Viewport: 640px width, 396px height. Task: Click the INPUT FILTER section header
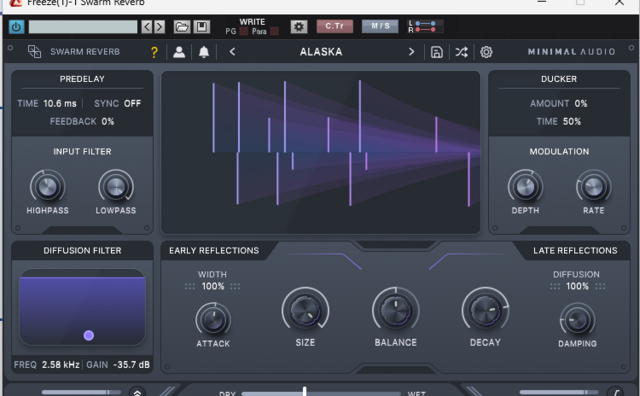82,151
